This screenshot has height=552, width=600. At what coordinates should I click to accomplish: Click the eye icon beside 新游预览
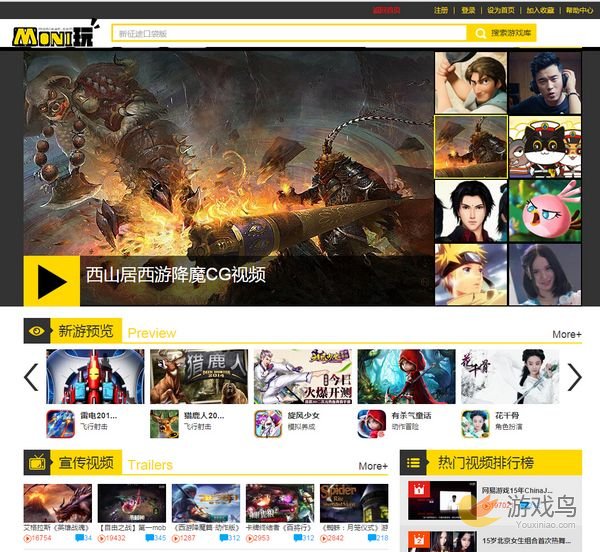[x=37, y=331]
